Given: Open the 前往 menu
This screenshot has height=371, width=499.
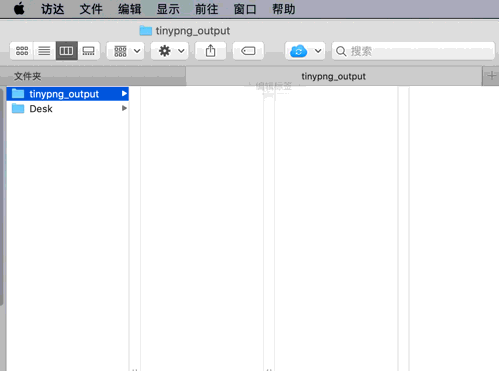Looking at the screenshot, I should click(206, 9).
